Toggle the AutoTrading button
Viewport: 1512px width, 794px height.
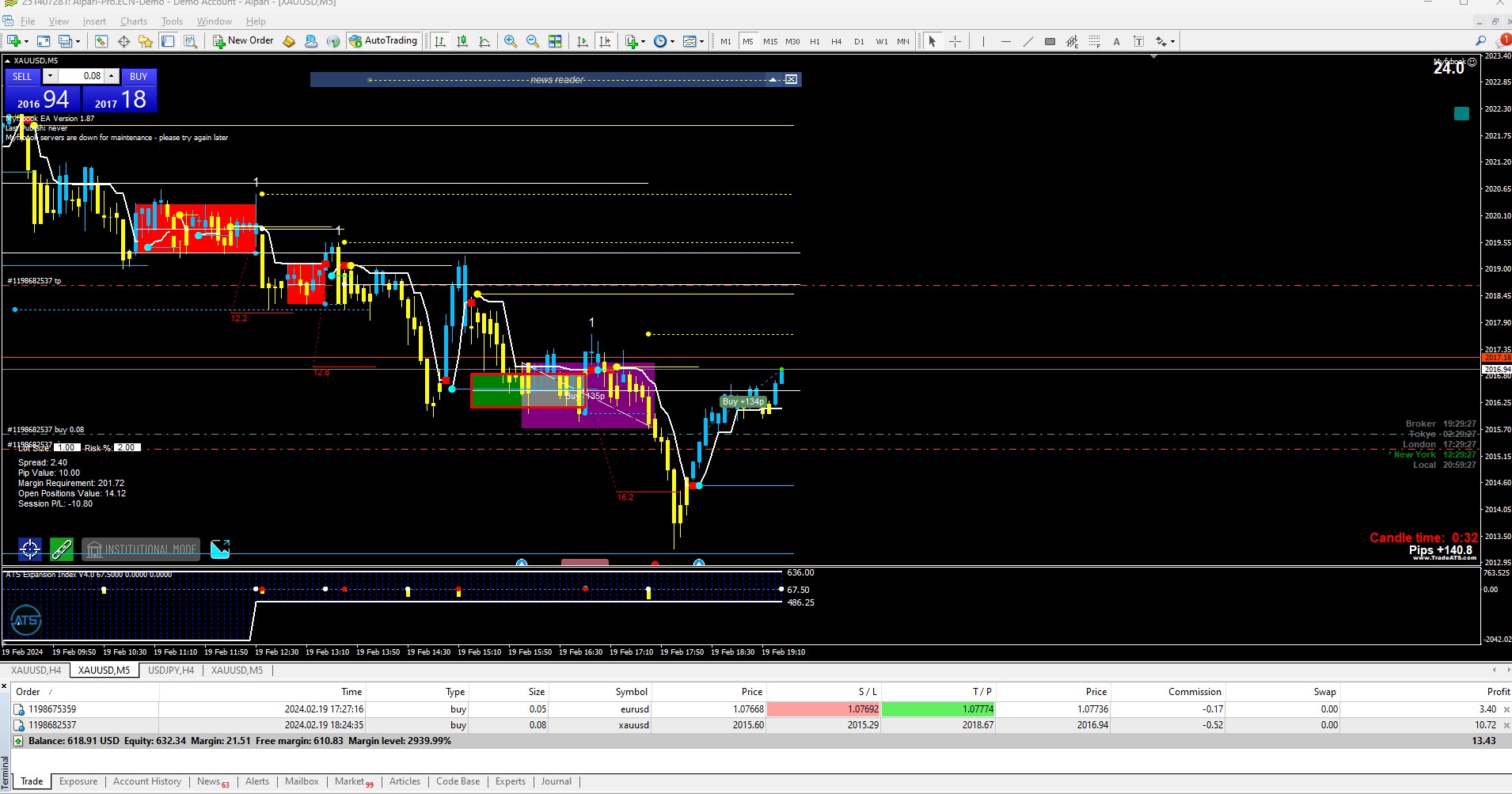tap(383, 41)
